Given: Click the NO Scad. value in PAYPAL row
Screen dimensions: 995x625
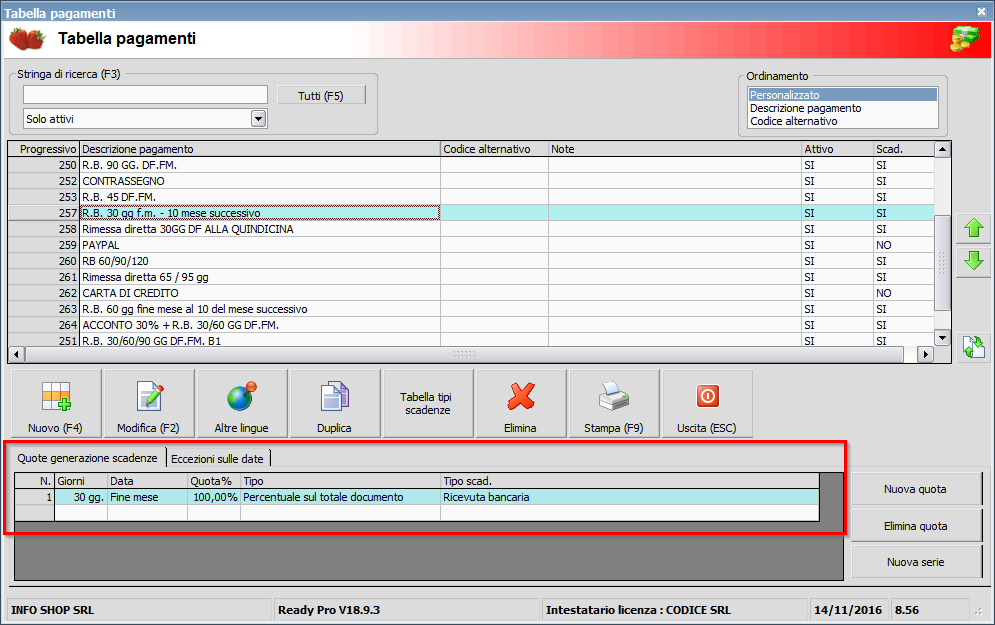Looking at the screenshot, I should (x=884, y=245).
